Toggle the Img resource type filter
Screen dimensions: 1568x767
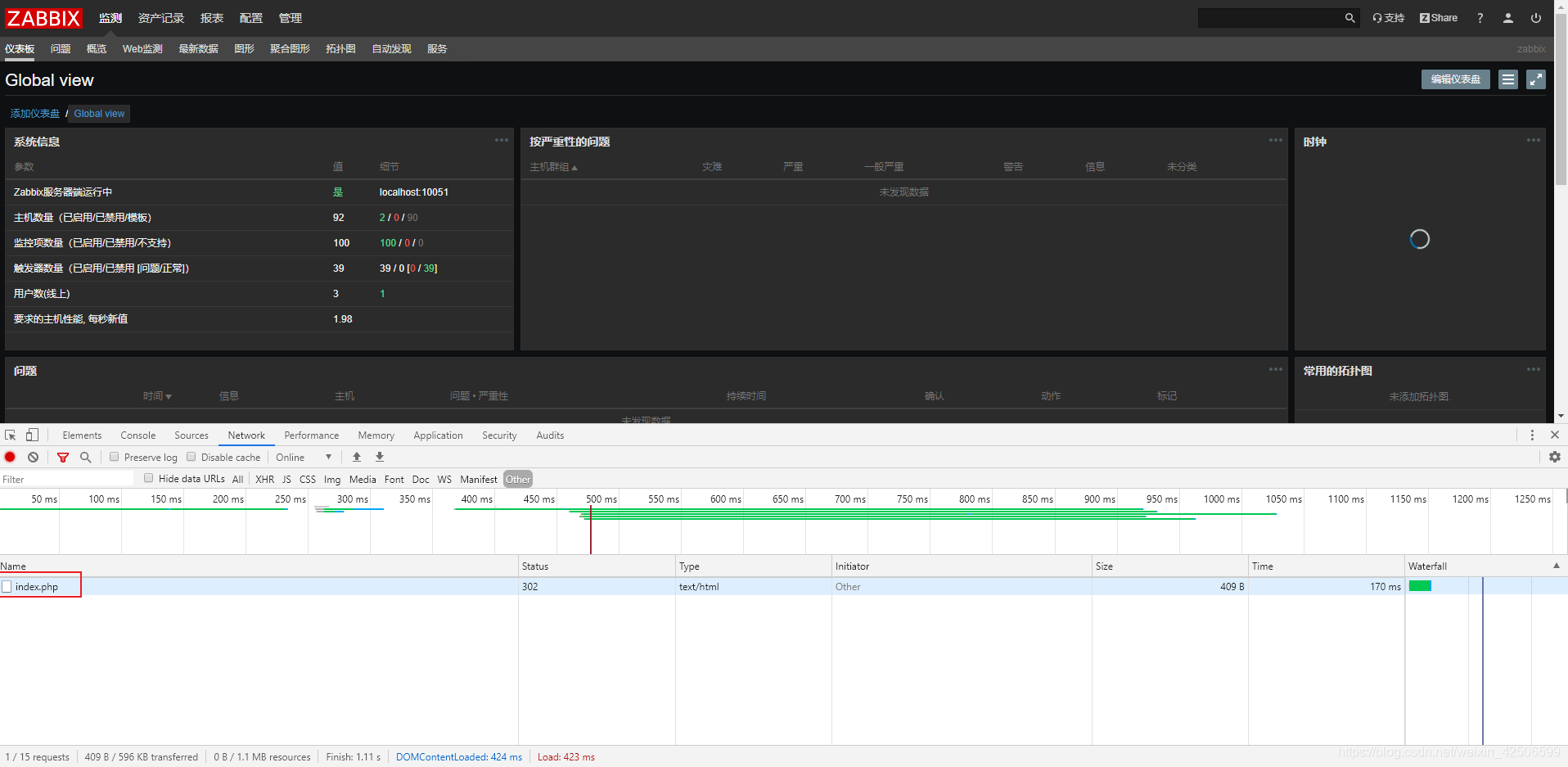(332, 480)
